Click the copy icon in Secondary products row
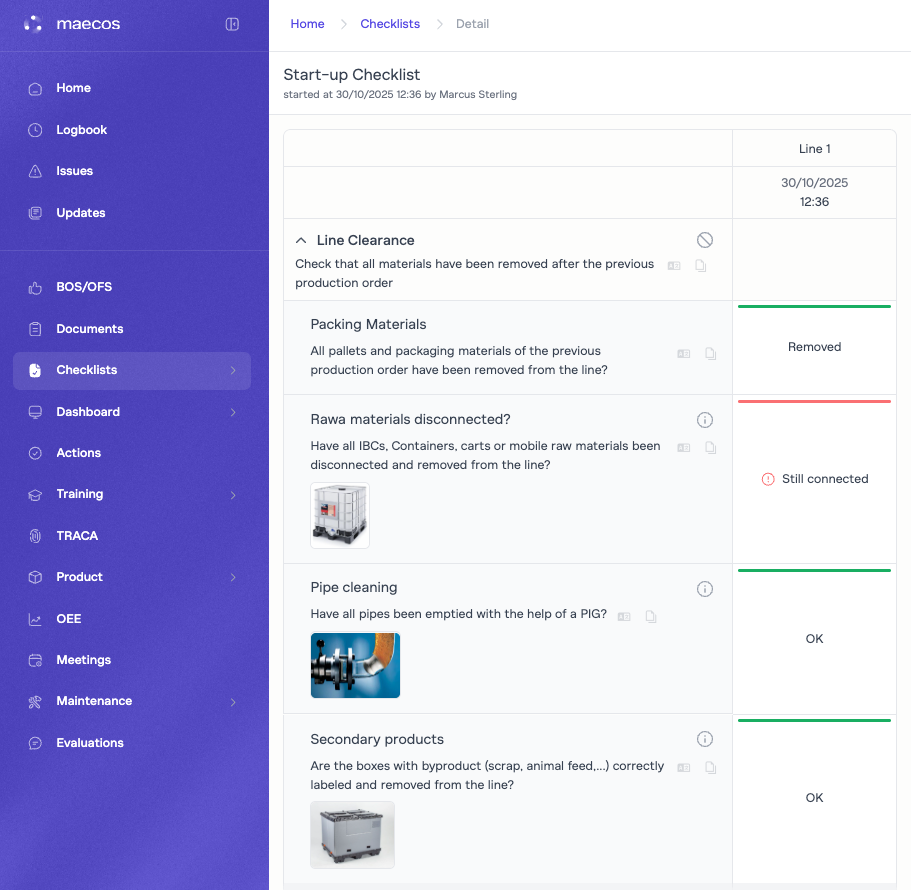The width and height of the screenshot is (911, 890). [x=711, y=768]
